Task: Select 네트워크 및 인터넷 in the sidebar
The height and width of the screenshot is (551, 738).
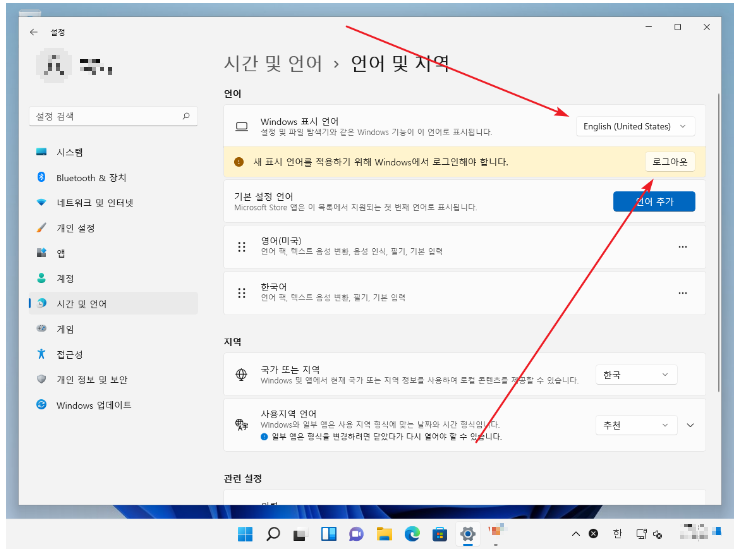Action: pyautogui.click(x=113, y=203)
